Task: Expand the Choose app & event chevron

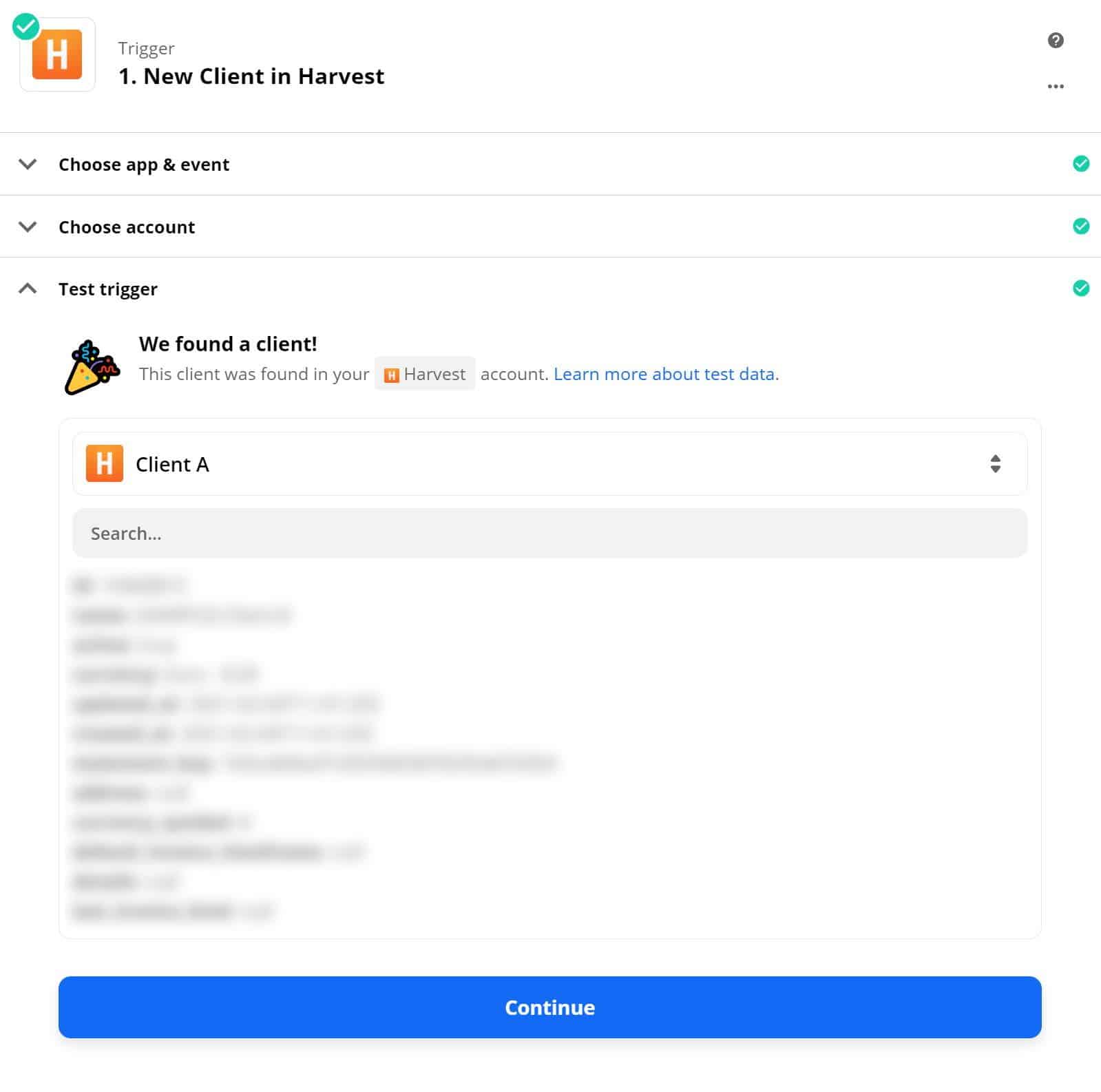Action: 28,164
